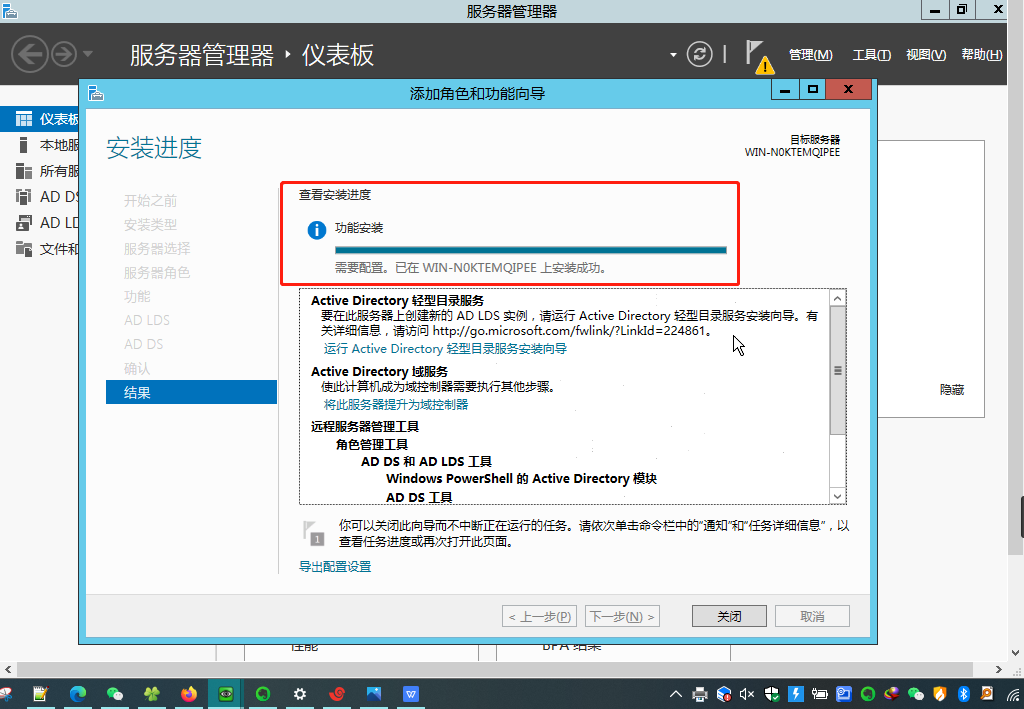Open the green clover app in taskbar
Image resolution: width=1024 pixels, height=709 pixels.
coord(152,693)
